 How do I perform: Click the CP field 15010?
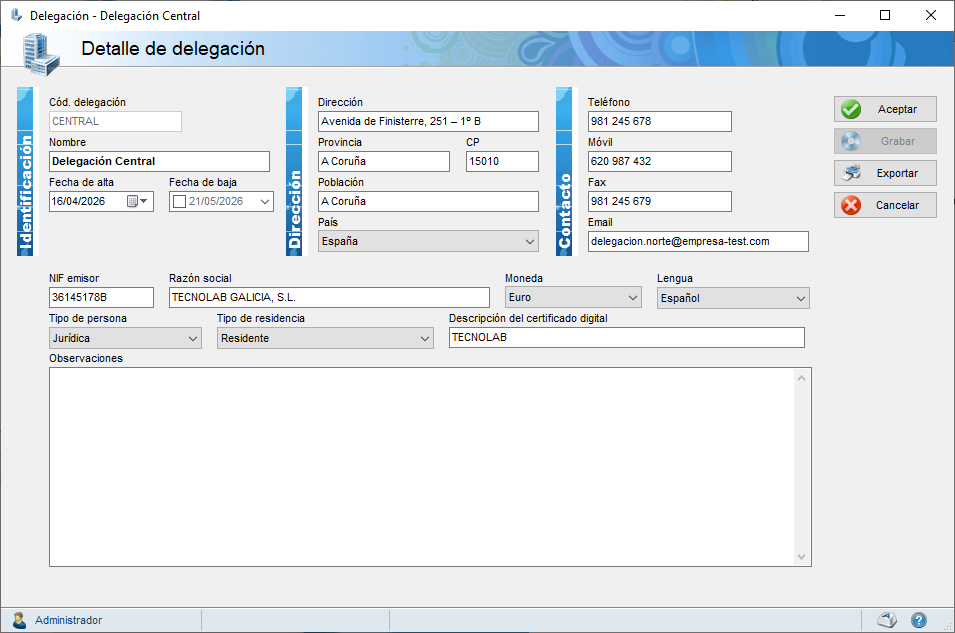502,161
